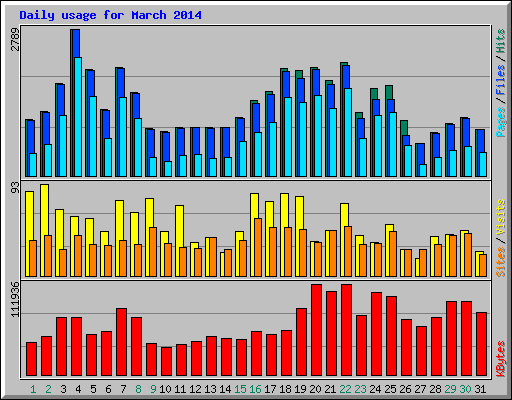Click day label 11 on the axis
Screen dimensions: 512x400
coord(180,389)
